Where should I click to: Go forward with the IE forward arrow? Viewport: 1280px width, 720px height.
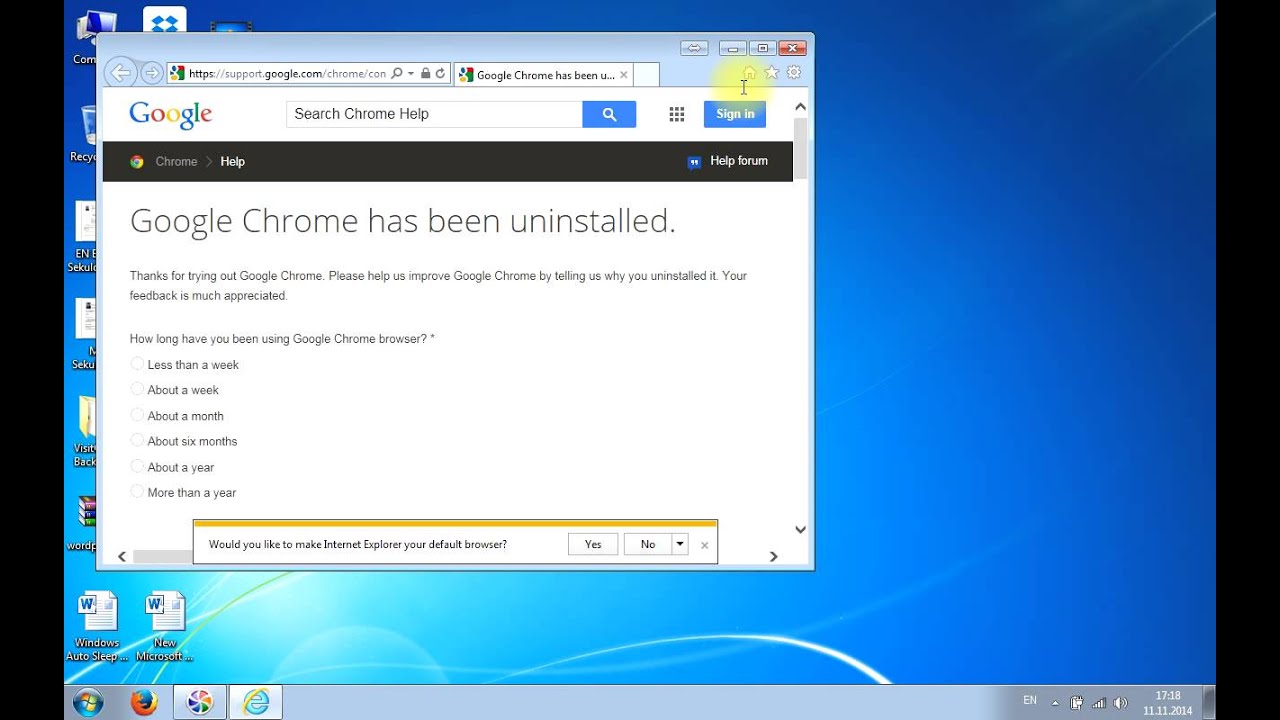(x=152, y=73)
